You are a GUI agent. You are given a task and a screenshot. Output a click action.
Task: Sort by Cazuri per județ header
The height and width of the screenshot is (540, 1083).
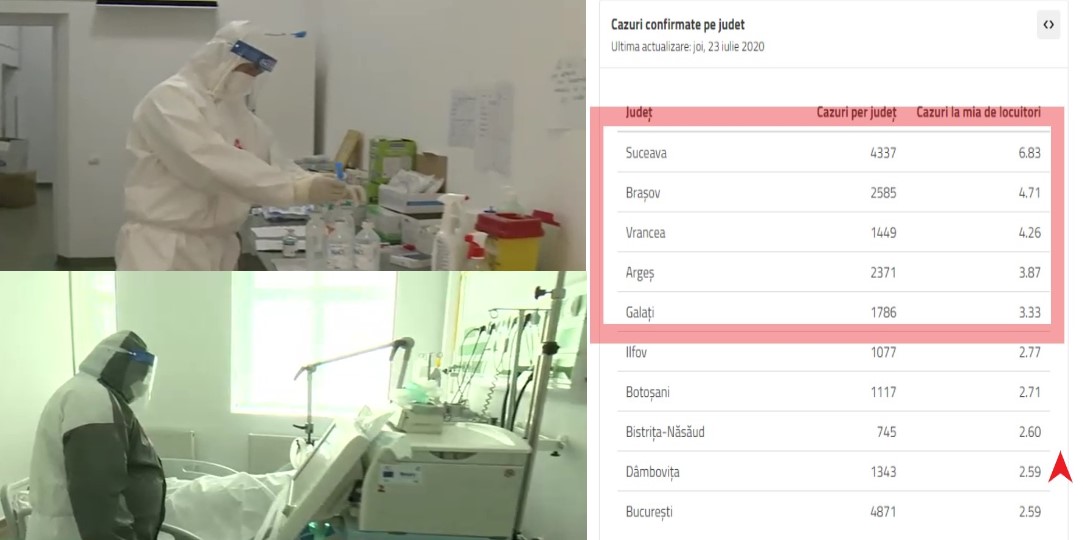(x=856, y=113)
